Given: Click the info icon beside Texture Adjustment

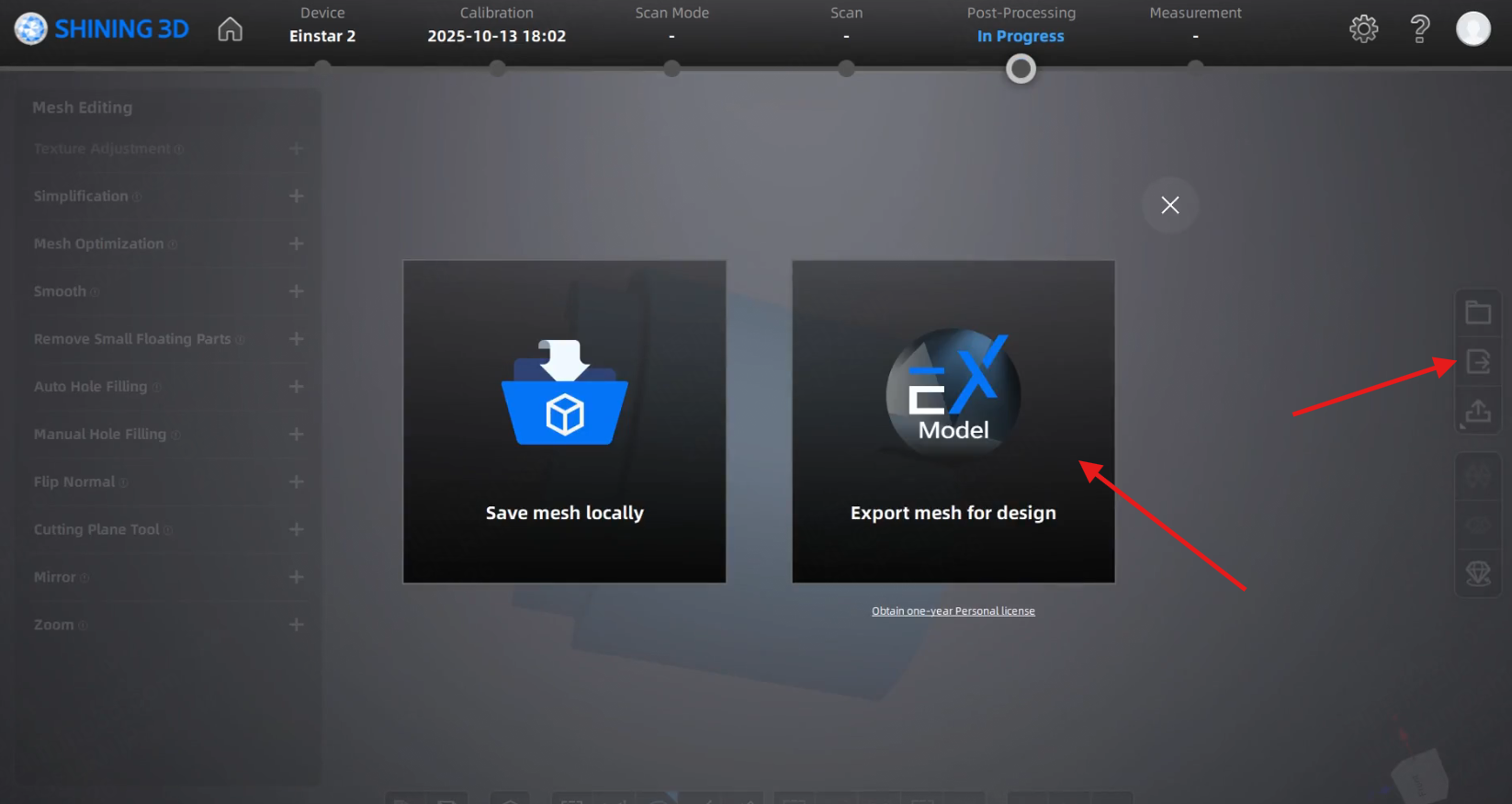Looking at the screenshot, I should coord(179,150).
